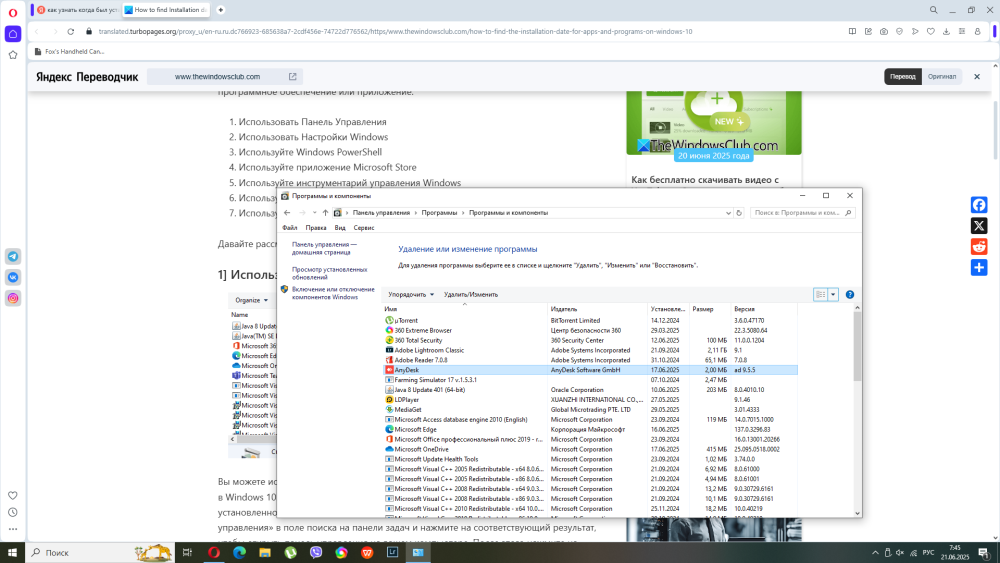
Task: Click Удалить/Изменить button
Action: 471,295
